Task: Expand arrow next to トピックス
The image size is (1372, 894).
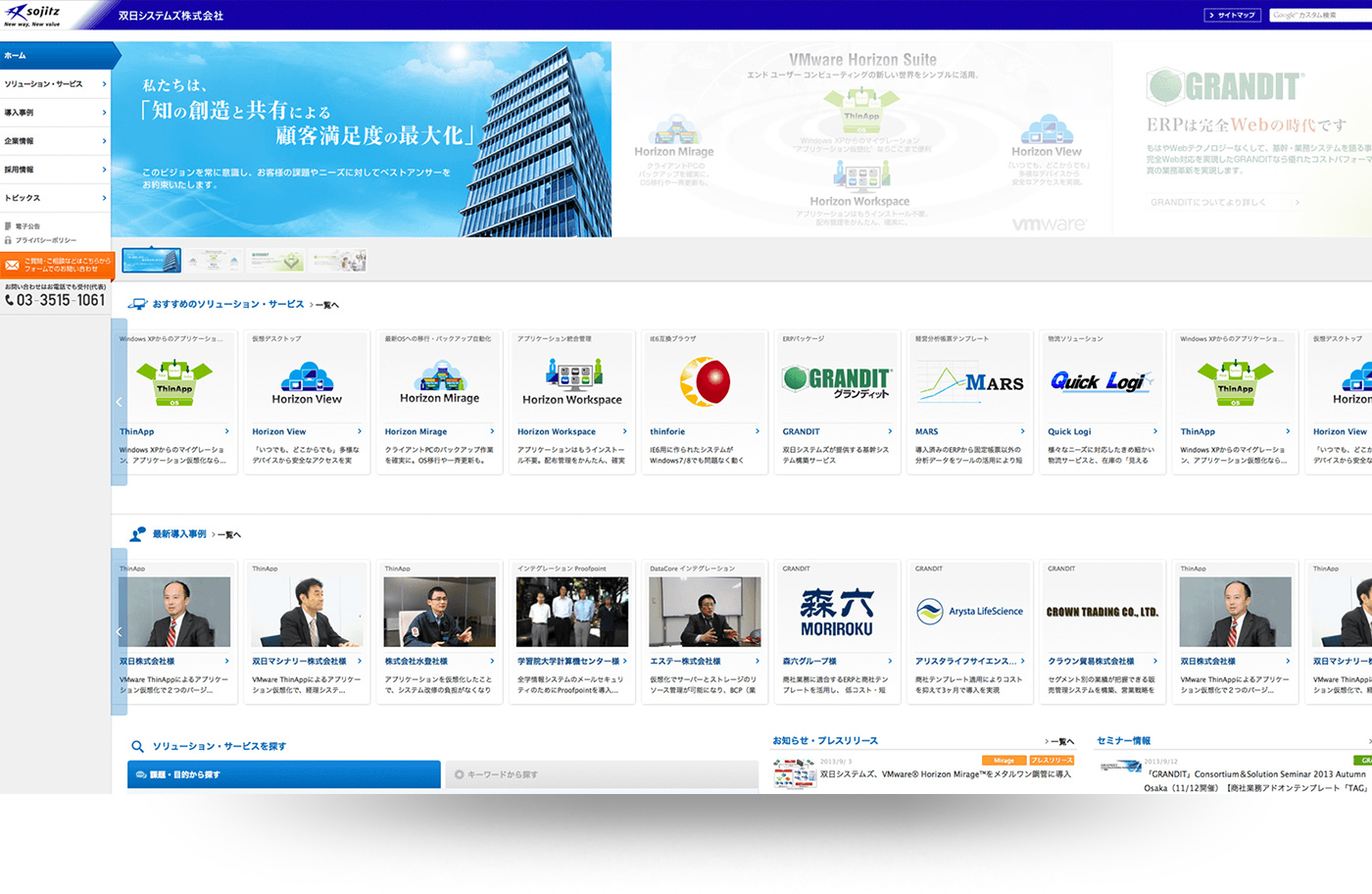Action: 104,198
